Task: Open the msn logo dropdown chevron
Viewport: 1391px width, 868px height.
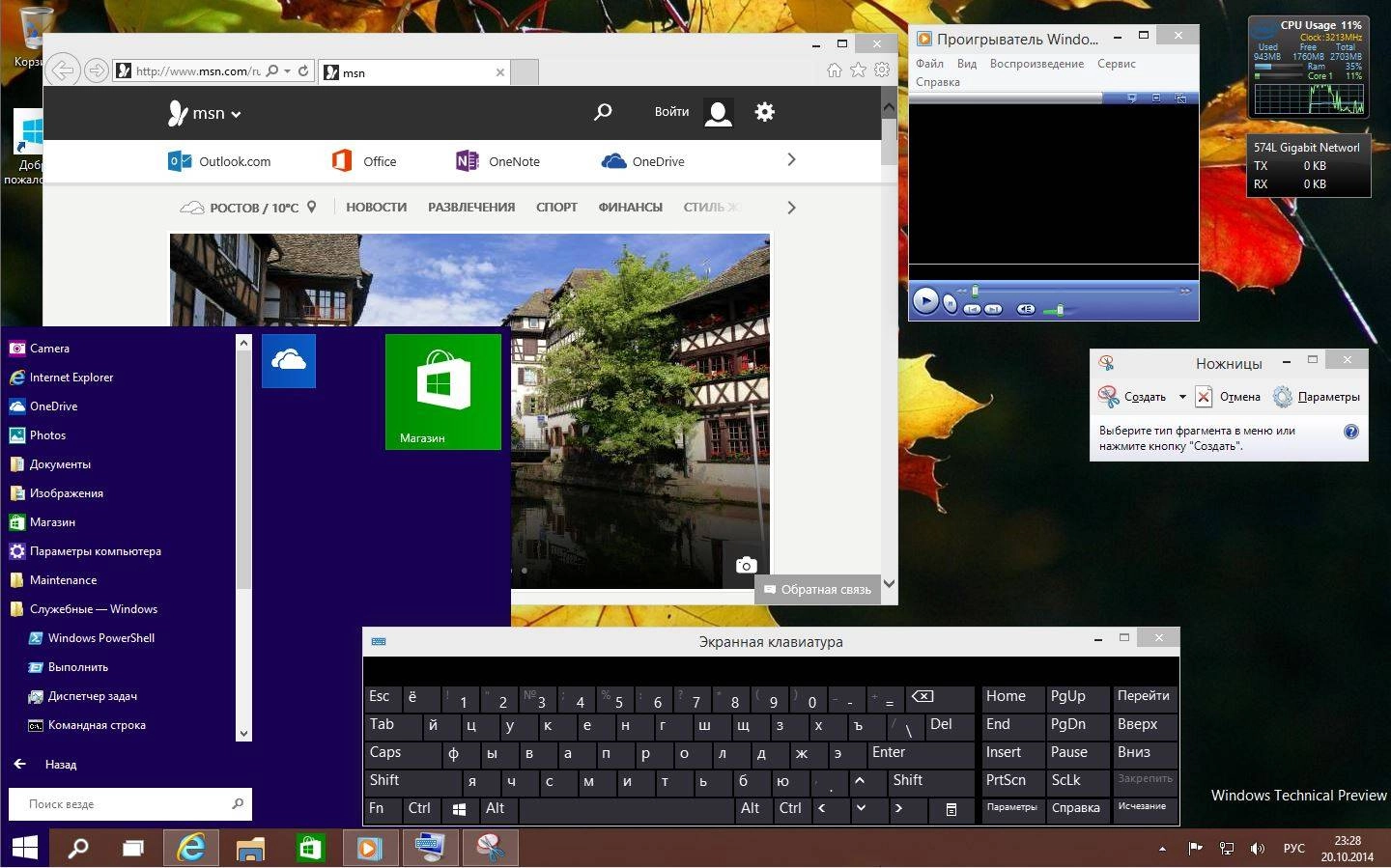Action: pos(236,114)
